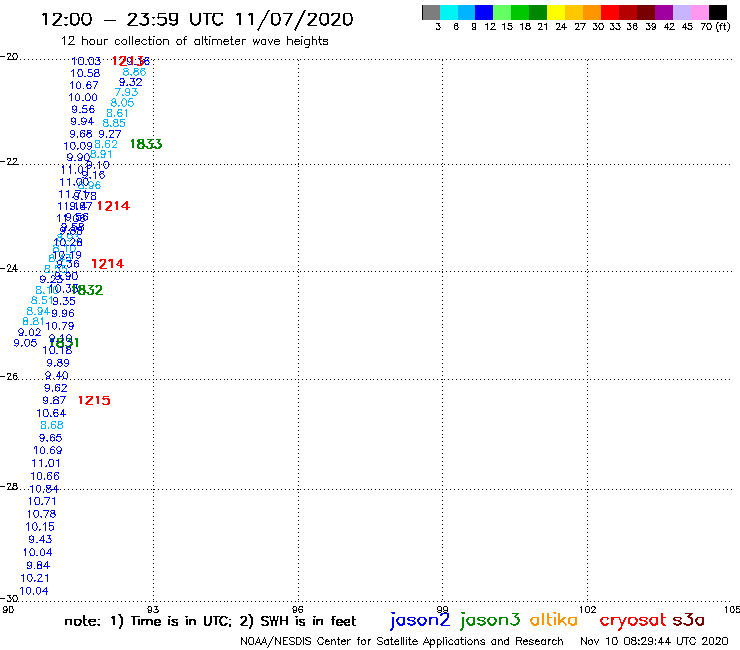
Task: Click the wave height value 9.96
Action: point(63,313)
